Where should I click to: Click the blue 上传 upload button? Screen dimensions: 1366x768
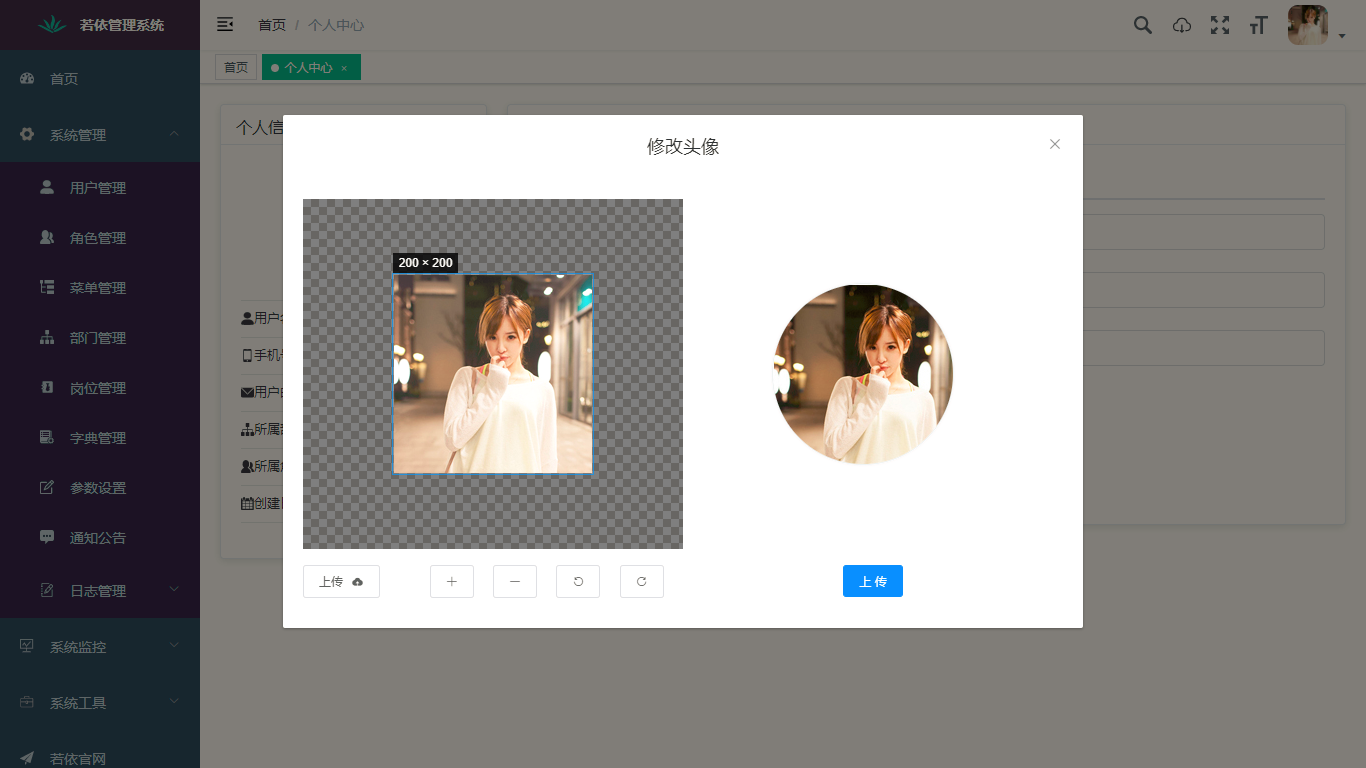coord(872,581)
